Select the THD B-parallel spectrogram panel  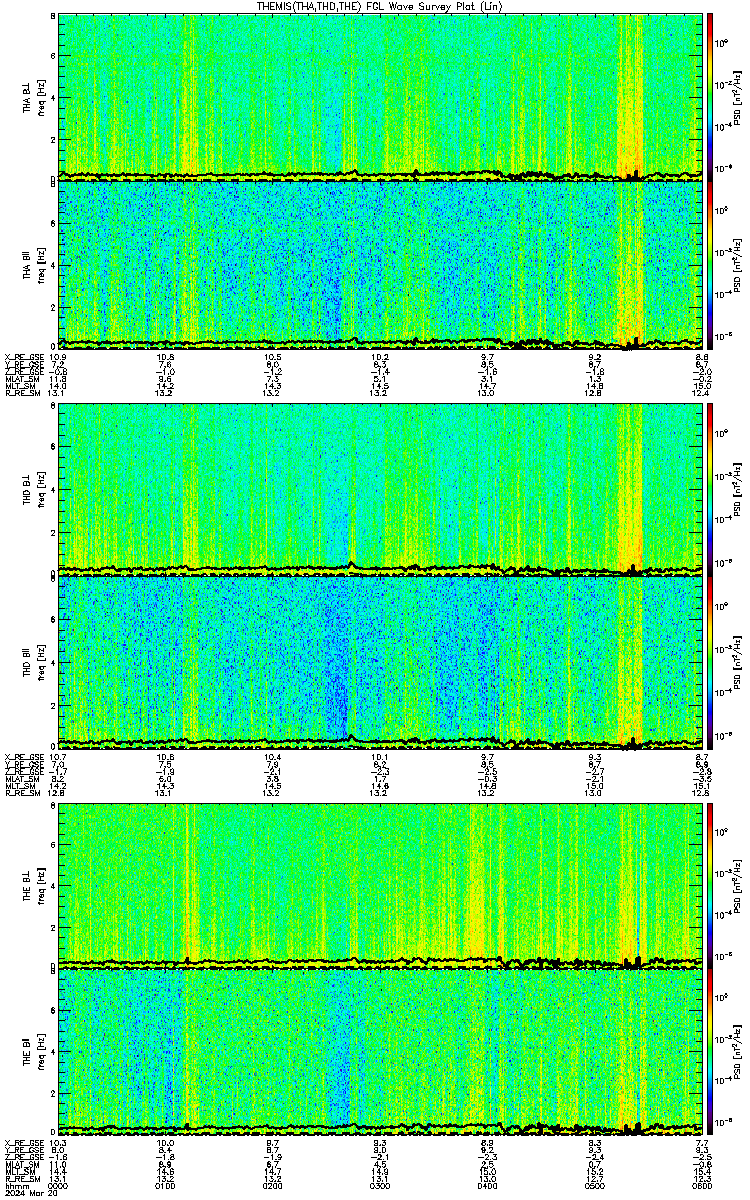378,662
